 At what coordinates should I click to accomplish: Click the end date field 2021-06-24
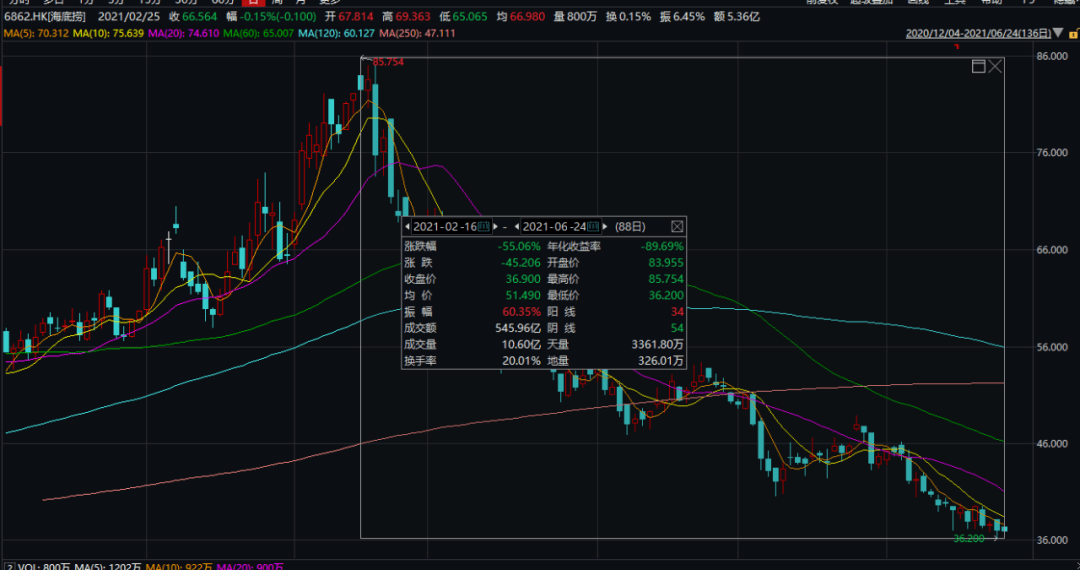click(554, 226)
